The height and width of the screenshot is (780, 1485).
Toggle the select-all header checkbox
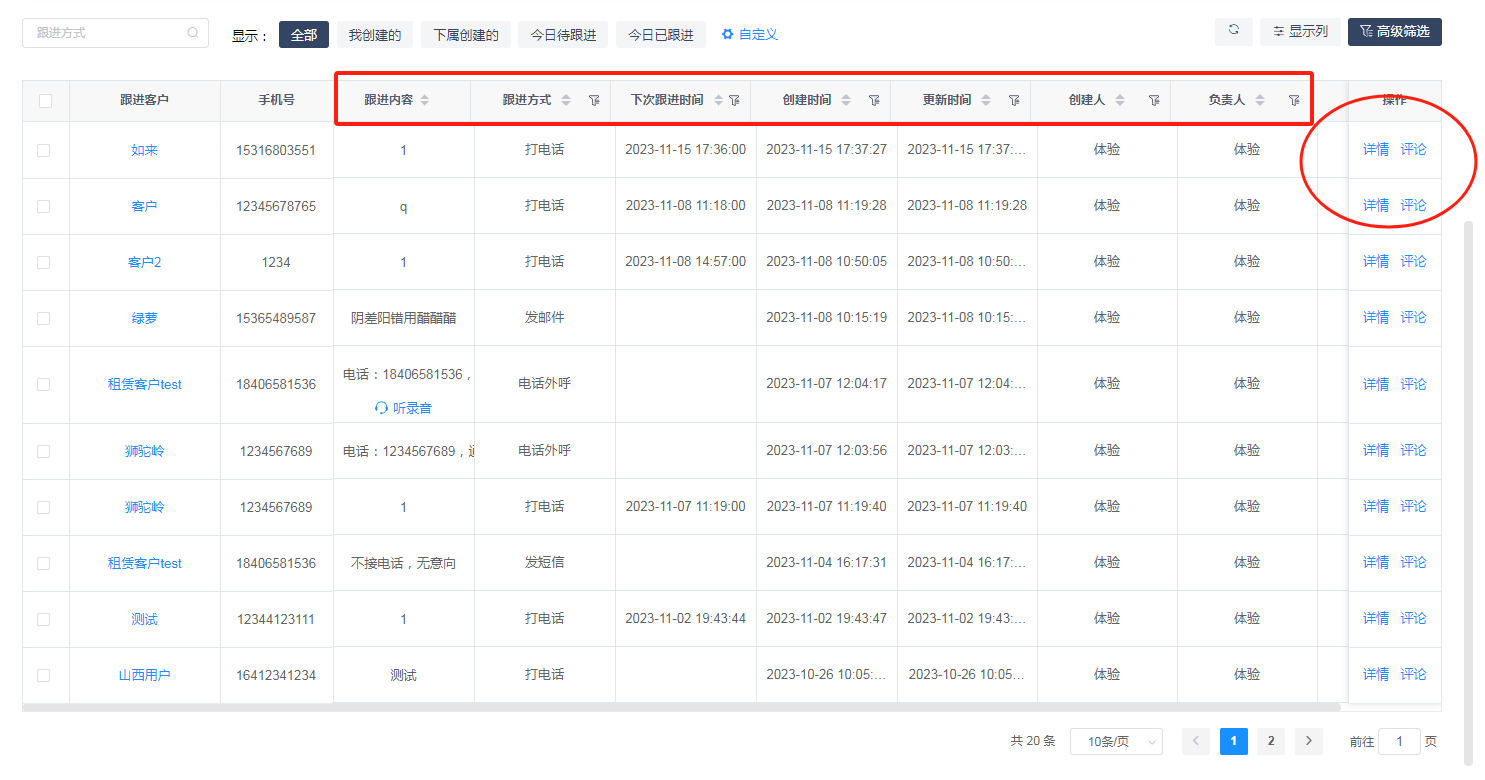pos(45,100)
